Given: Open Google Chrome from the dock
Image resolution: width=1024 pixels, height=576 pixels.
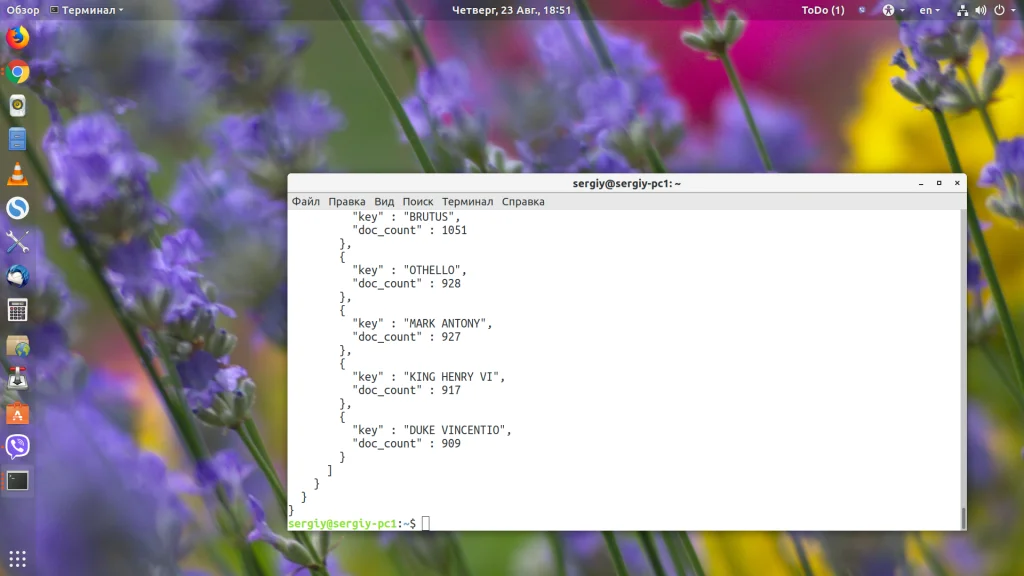Looking at the screenshot, I should click(x=17, y=72).
